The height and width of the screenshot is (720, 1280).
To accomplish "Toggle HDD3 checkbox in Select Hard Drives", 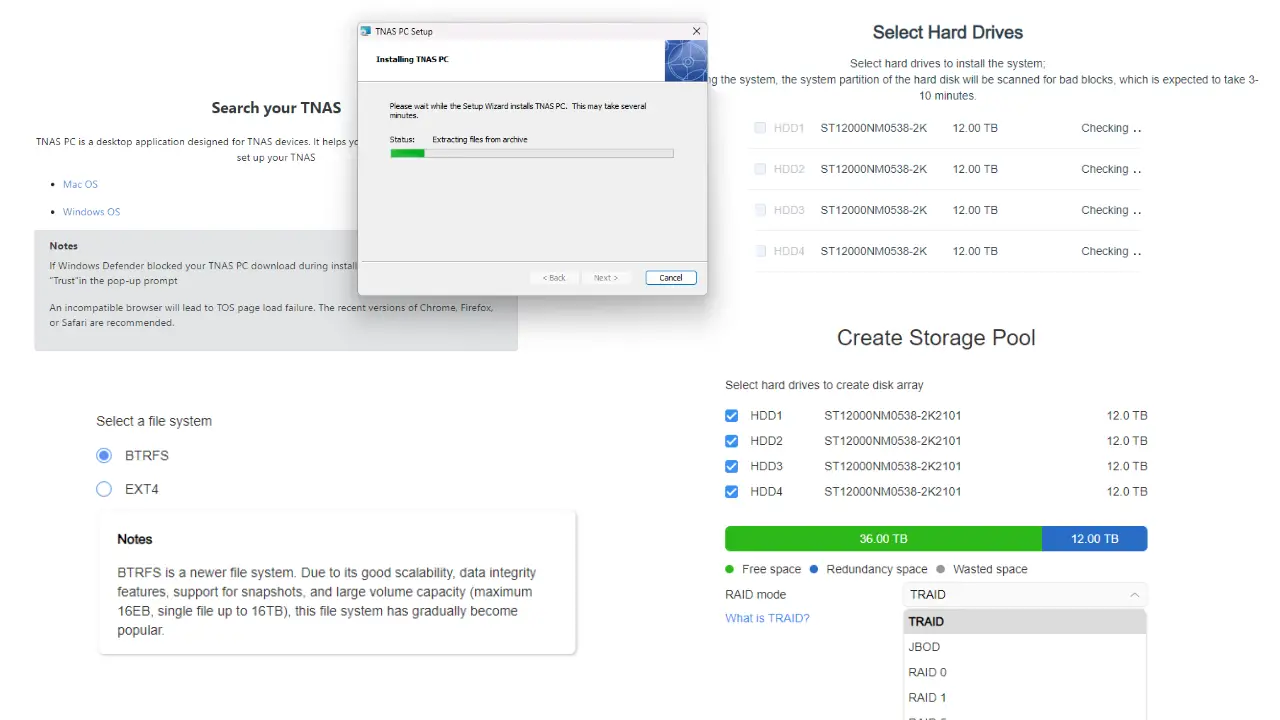I will [x=760, y=210].
